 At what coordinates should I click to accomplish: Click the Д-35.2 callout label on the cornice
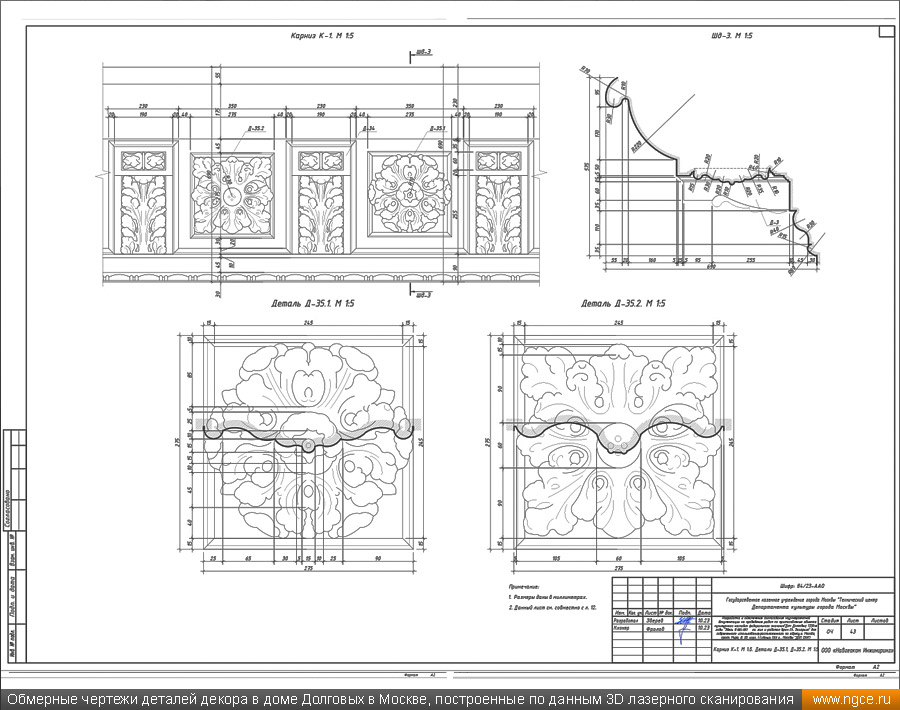(x=255, y=129)
